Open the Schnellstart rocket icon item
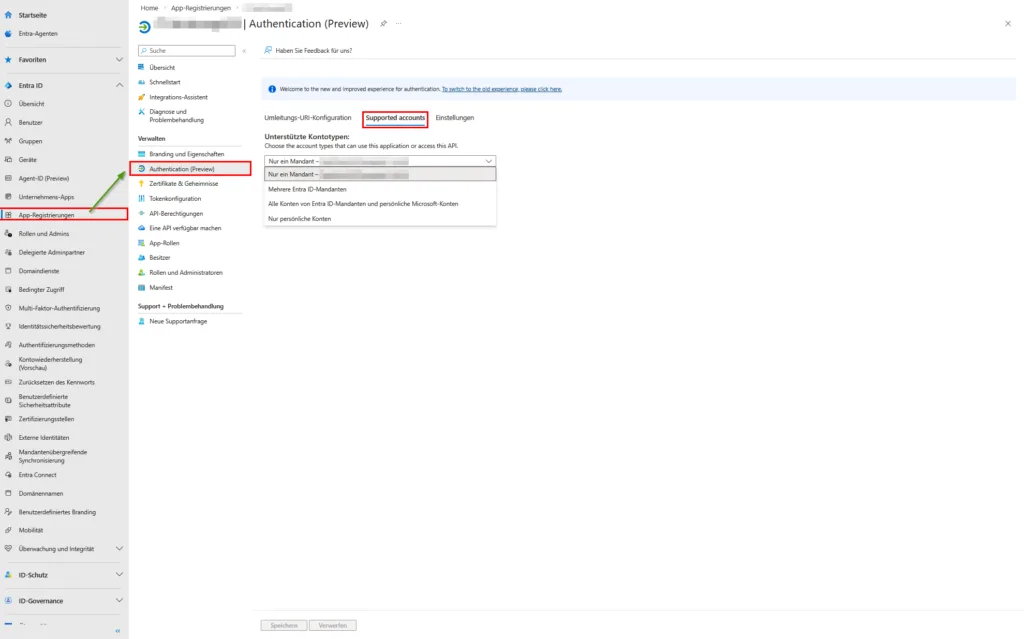This screenshot has width=1024, height=639. 142,82
